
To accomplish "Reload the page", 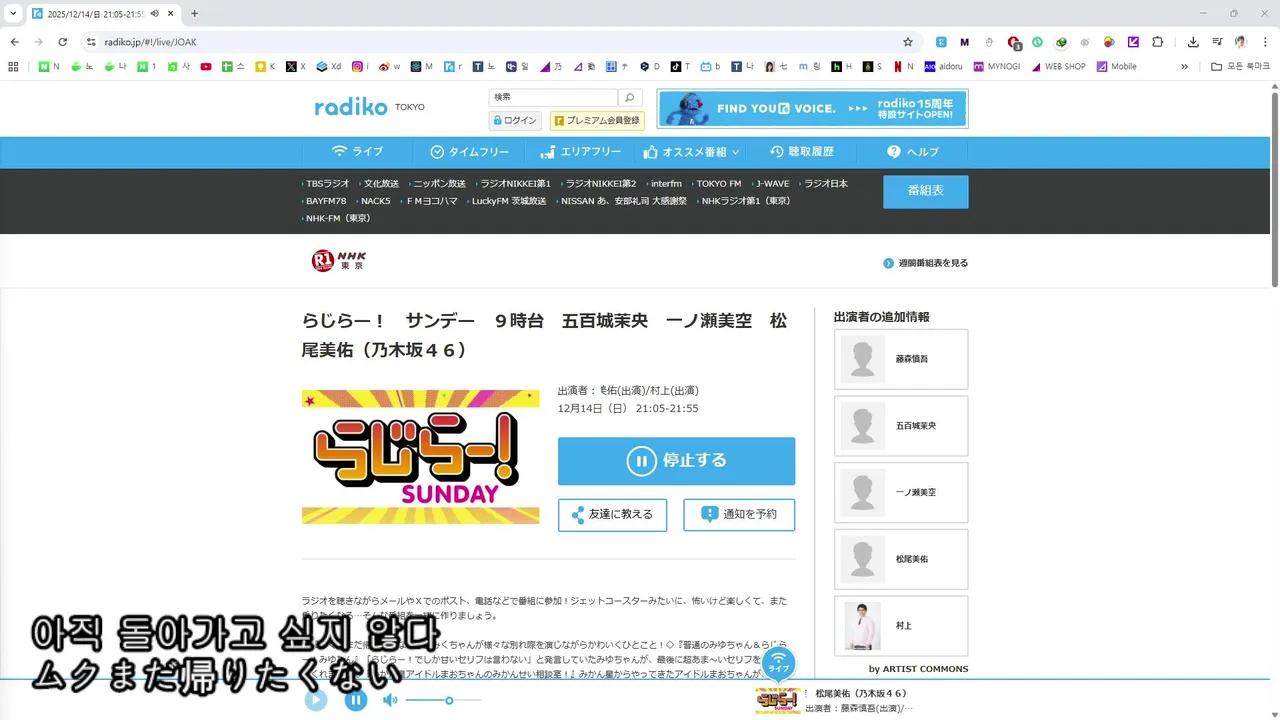I will tap(62, 42).
